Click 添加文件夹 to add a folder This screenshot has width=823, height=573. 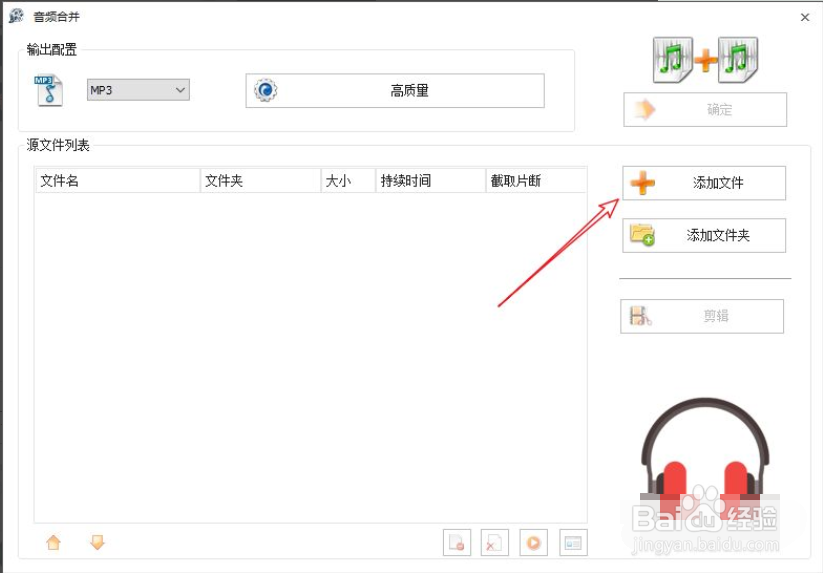(704, 236)
